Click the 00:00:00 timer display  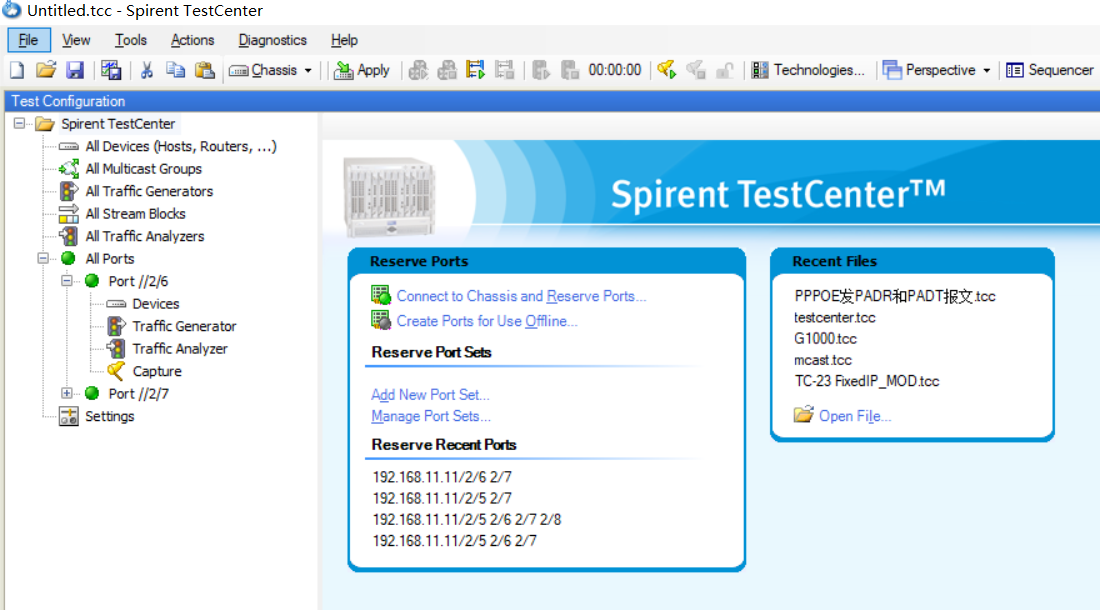[615, 70]
